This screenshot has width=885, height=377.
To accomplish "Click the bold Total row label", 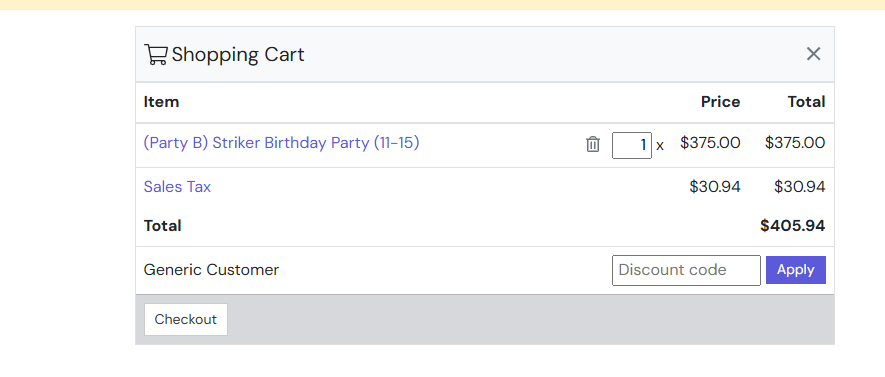I will click(x=163, y=226).
